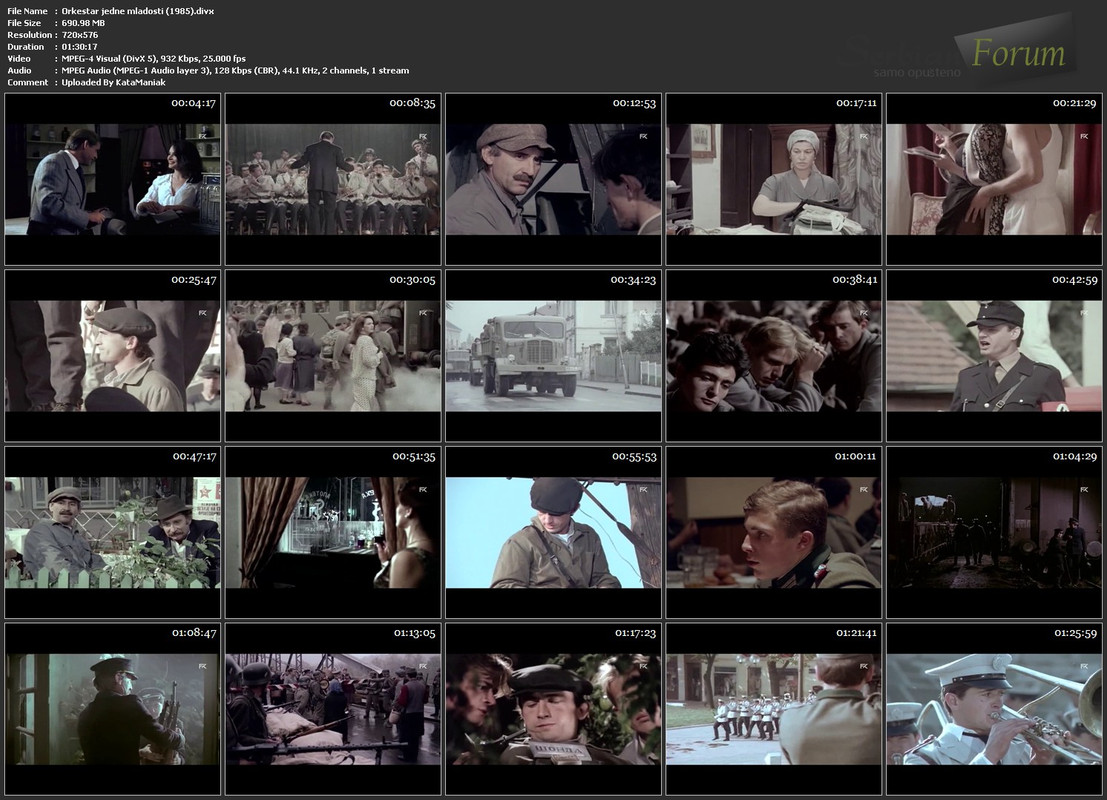Viewport: 1107px width, 800px height.
Task: Click the 'File Name' label
Action: [28, 11]
